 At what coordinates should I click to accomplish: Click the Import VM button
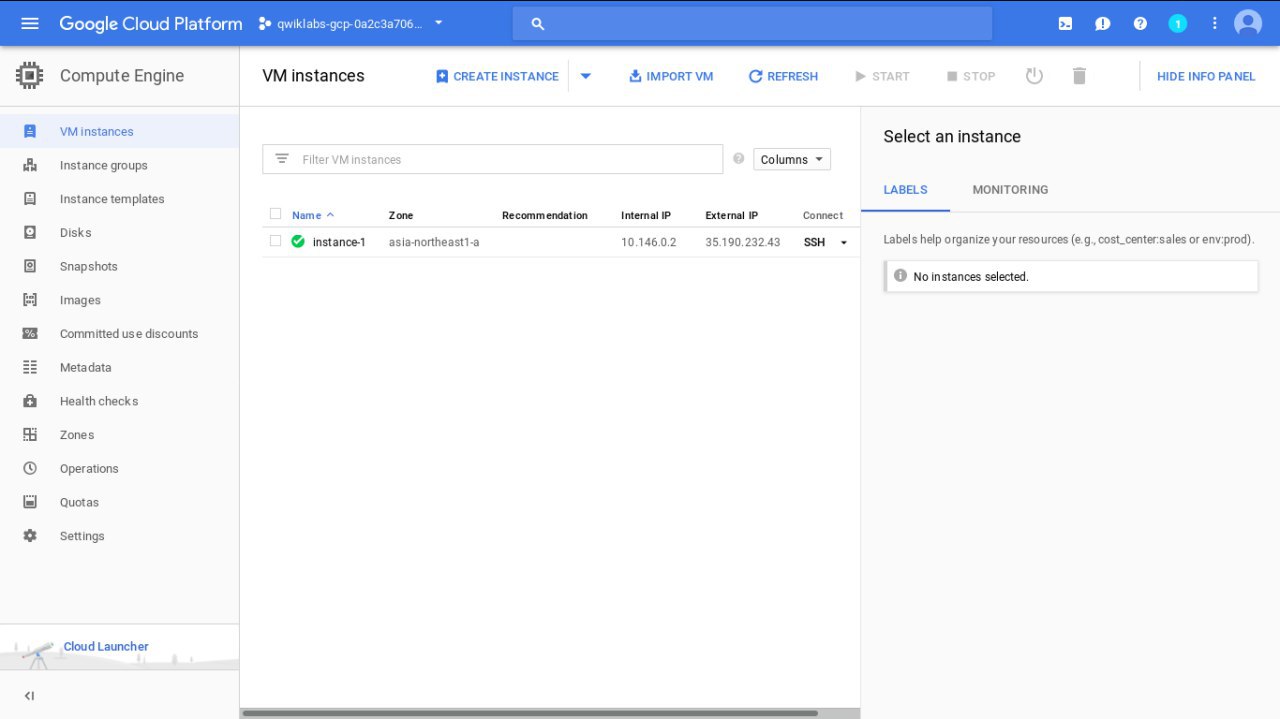[x=671, y=76]
